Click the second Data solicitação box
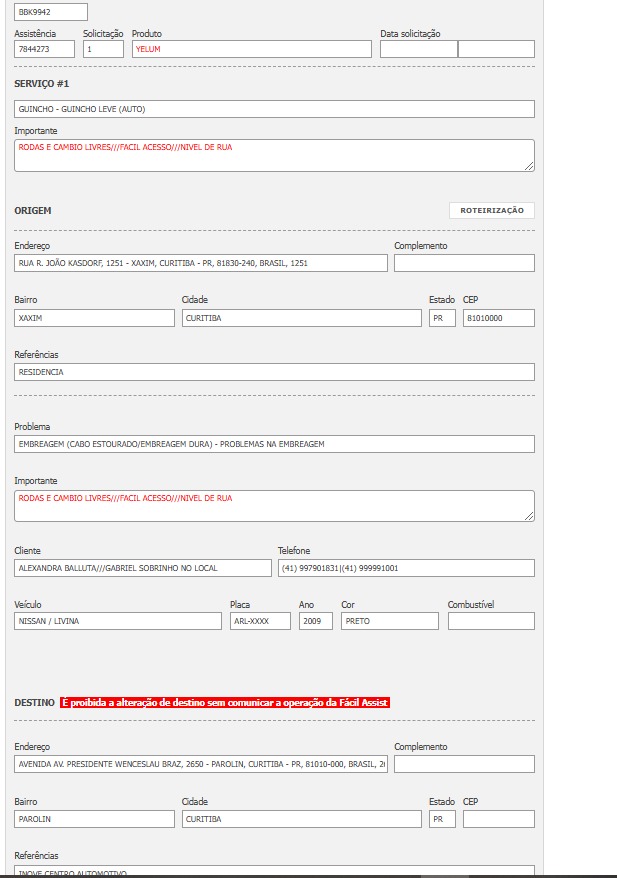Screen dimensions: 617x878 pyautogui.click(x=496, y=49)
